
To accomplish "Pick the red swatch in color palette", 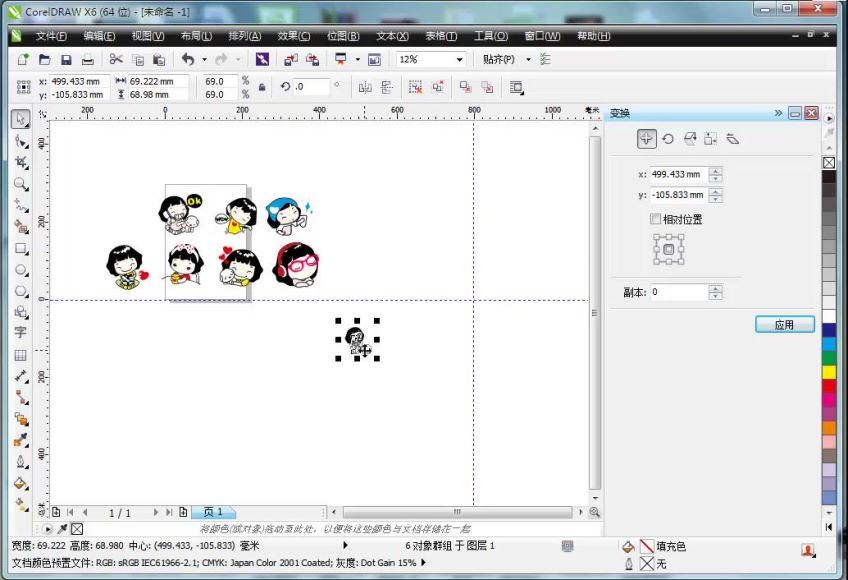I will (x=829, y=386).
